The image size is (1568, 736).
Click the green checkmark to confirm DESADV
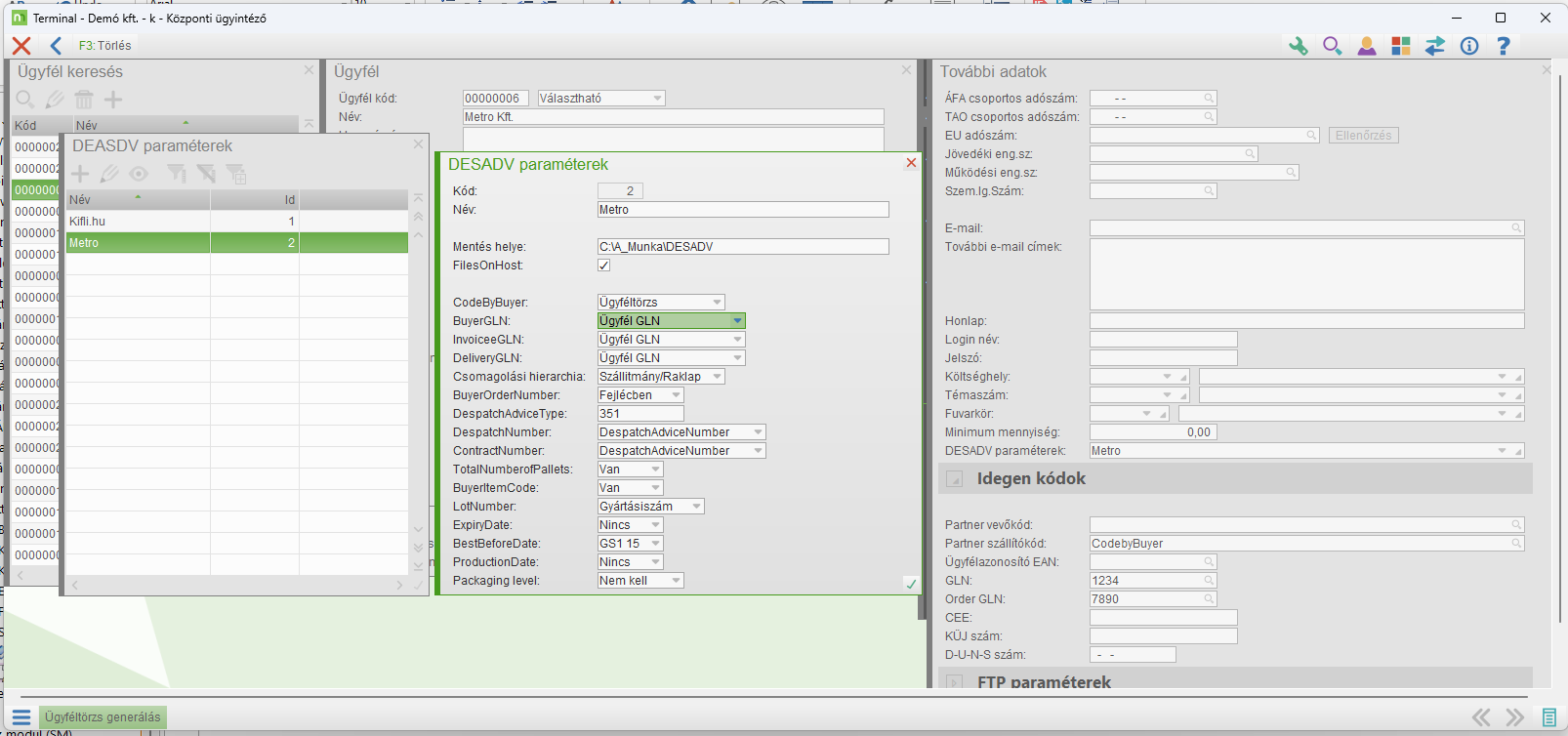[x=911, y=584]
